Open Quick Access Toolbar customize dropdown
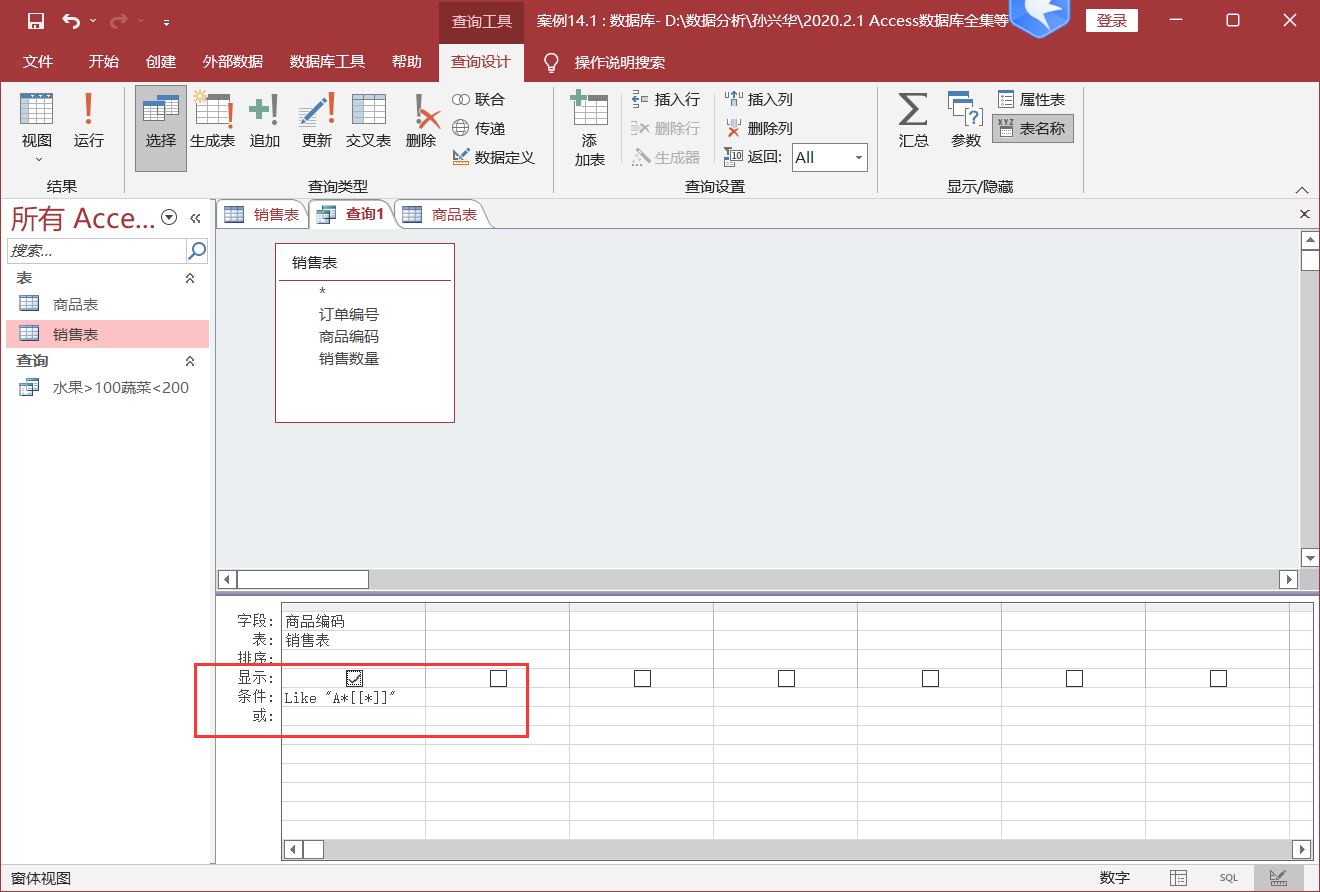The width and height of the screenshot is (1320, 892). click(x=166, y=21)
